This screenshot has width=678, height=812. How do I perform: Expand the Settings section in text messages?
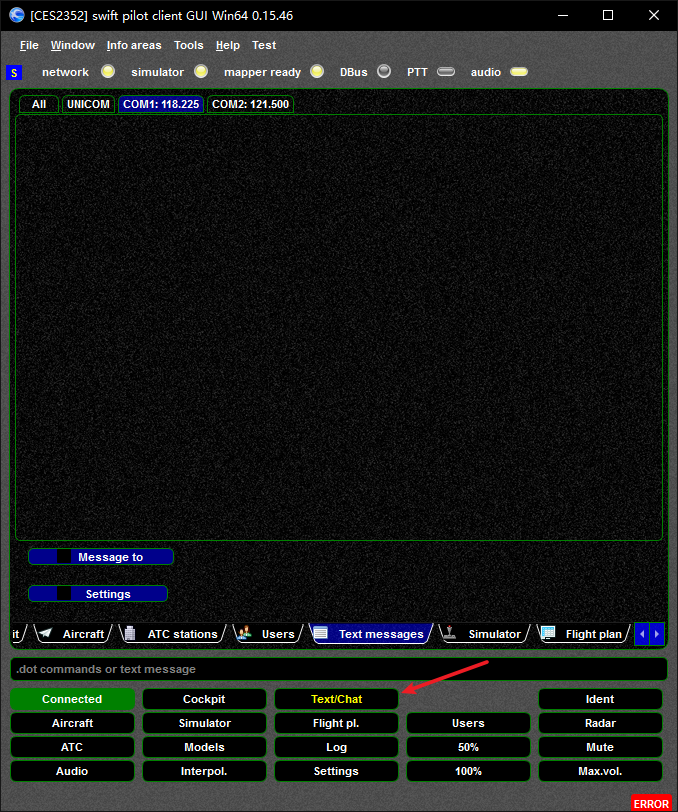click(x=98, y=594)
